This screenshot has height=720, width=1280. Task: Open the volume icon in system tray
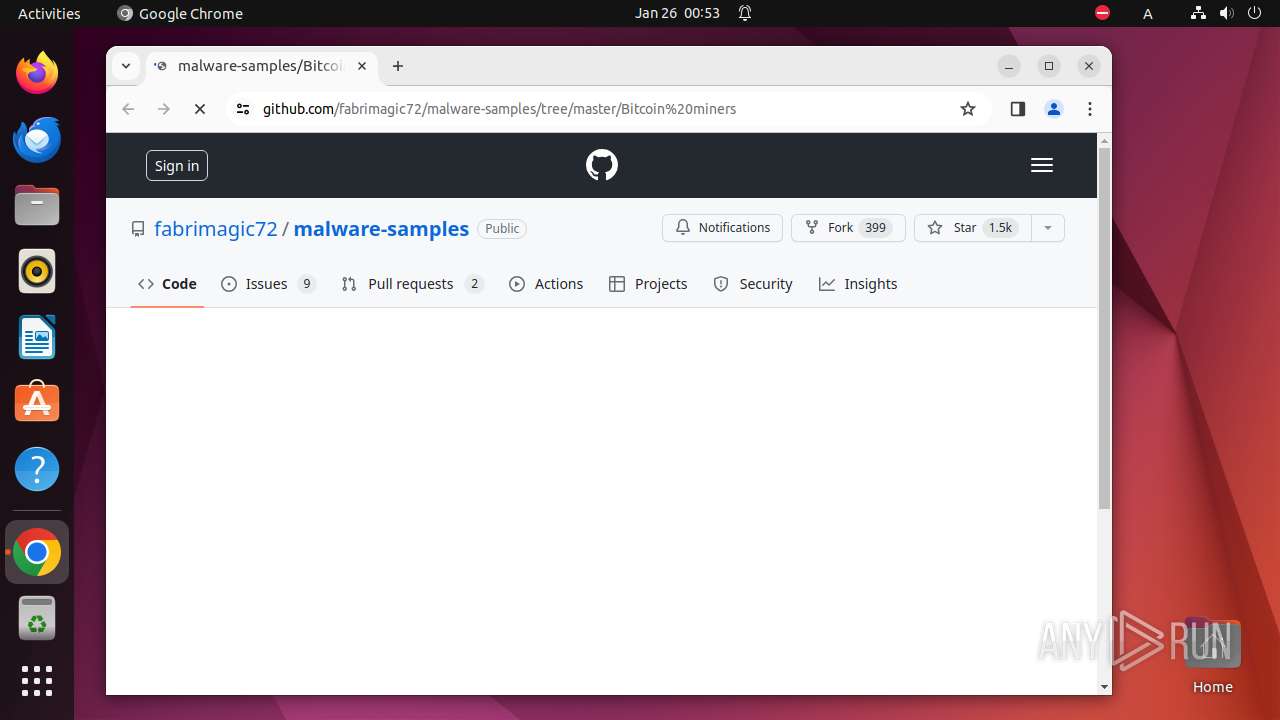[x=1226, y=13]
